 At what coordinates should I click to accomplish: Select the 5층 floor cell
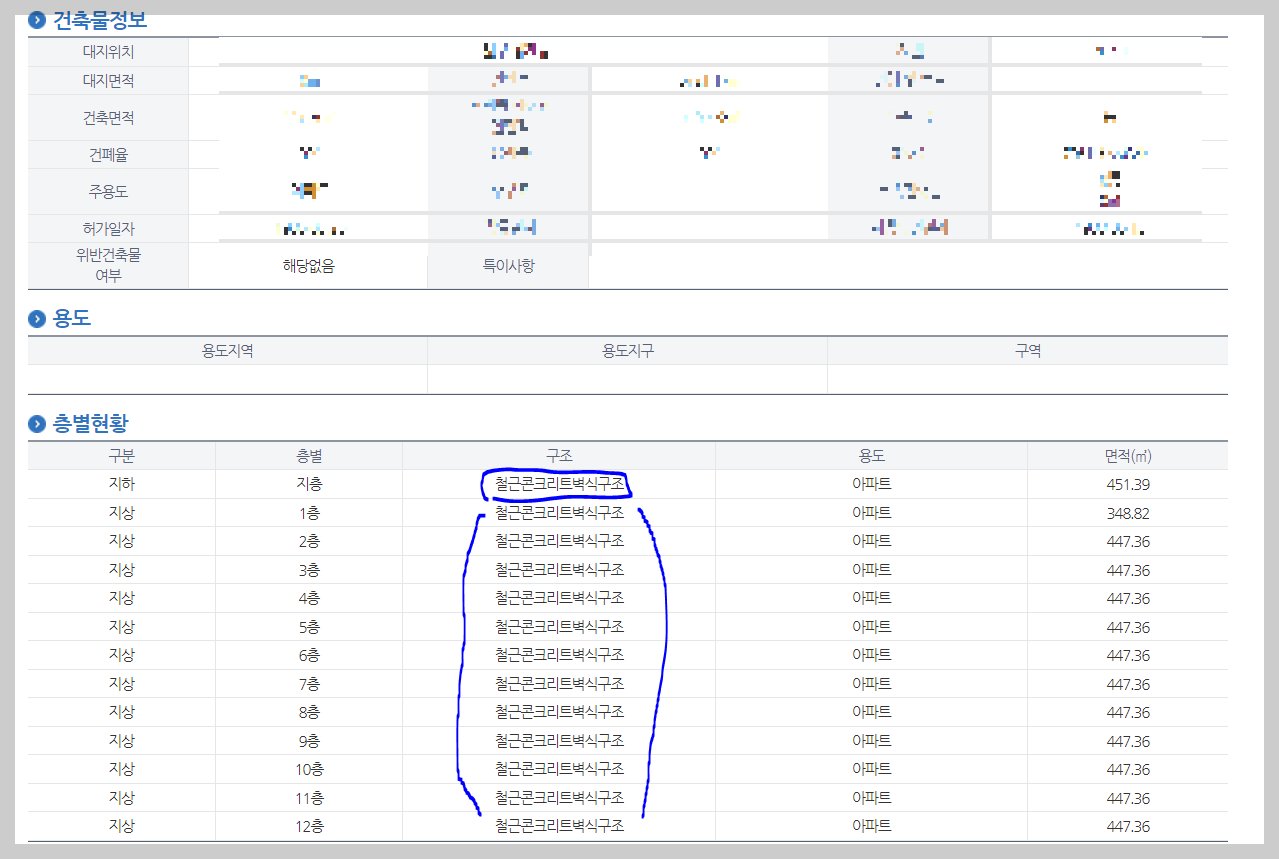pos(309,627)
